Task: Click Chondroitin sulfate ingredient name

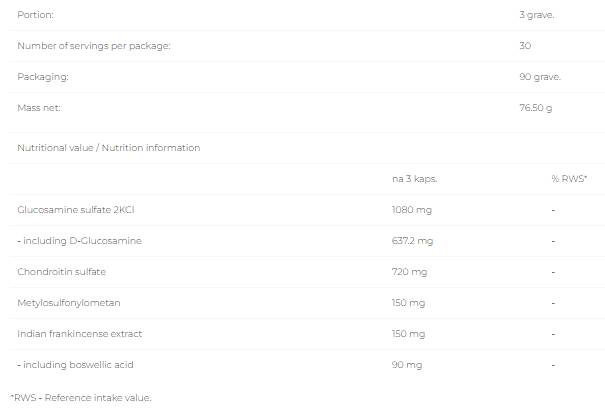Action: 61,271
